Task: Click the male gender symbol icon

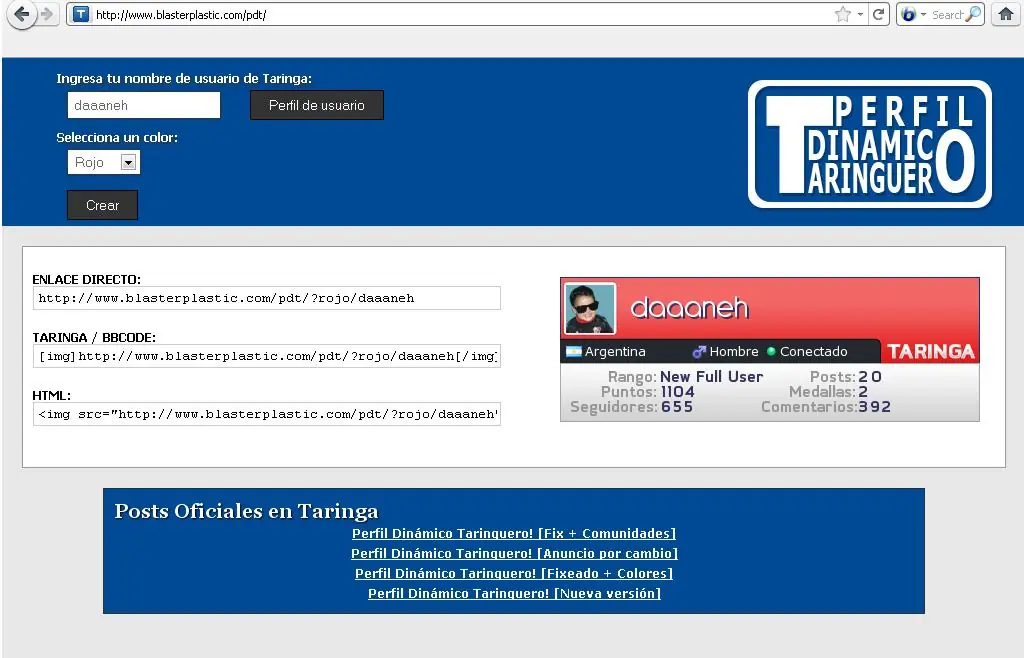Action: tap(699, 352)
